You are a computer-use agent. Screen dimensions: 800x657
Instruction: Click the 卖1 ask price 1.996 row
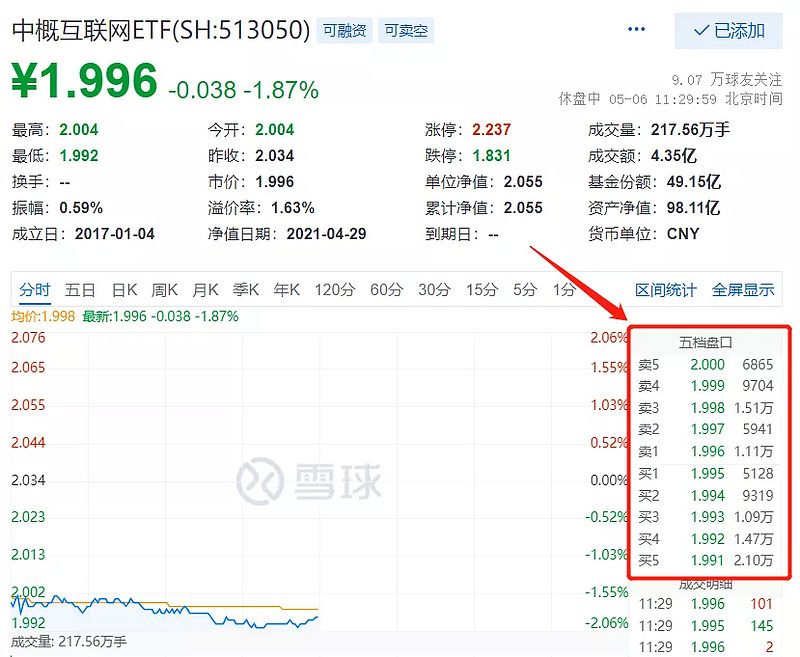pyautogui.click(x=706, y=451)
